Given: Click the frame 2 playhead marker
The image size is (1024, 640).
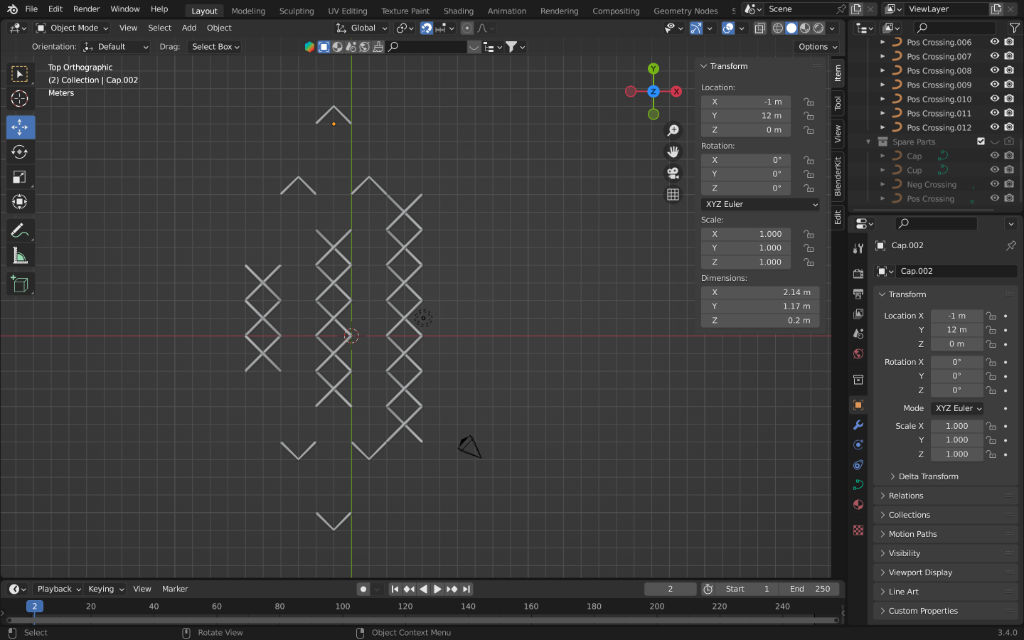Looking at the screenshot, I should point(34,606).
